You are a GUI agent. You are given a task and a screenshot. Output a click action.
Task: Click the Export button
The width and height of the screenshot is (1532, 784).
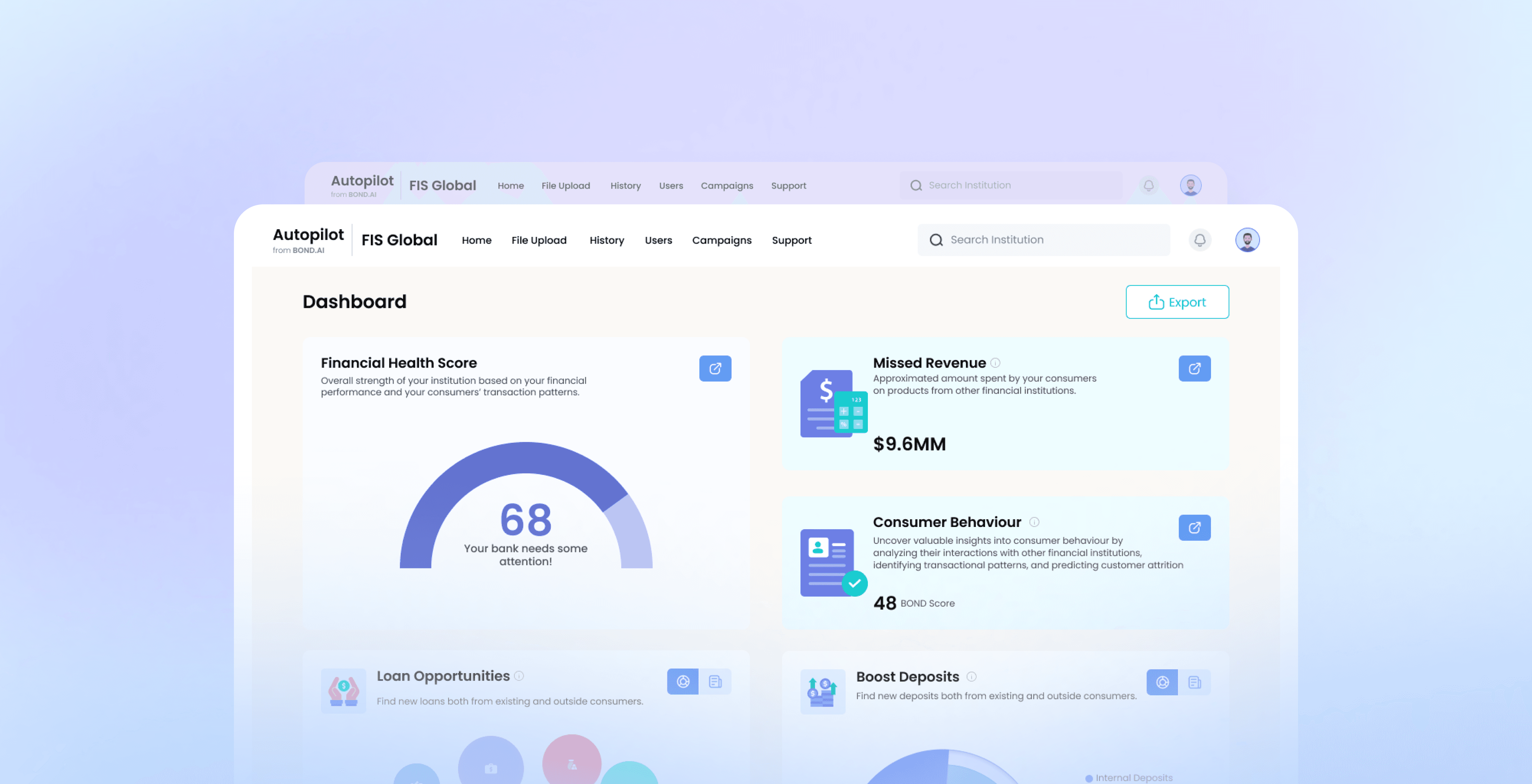pos(1177,302)
